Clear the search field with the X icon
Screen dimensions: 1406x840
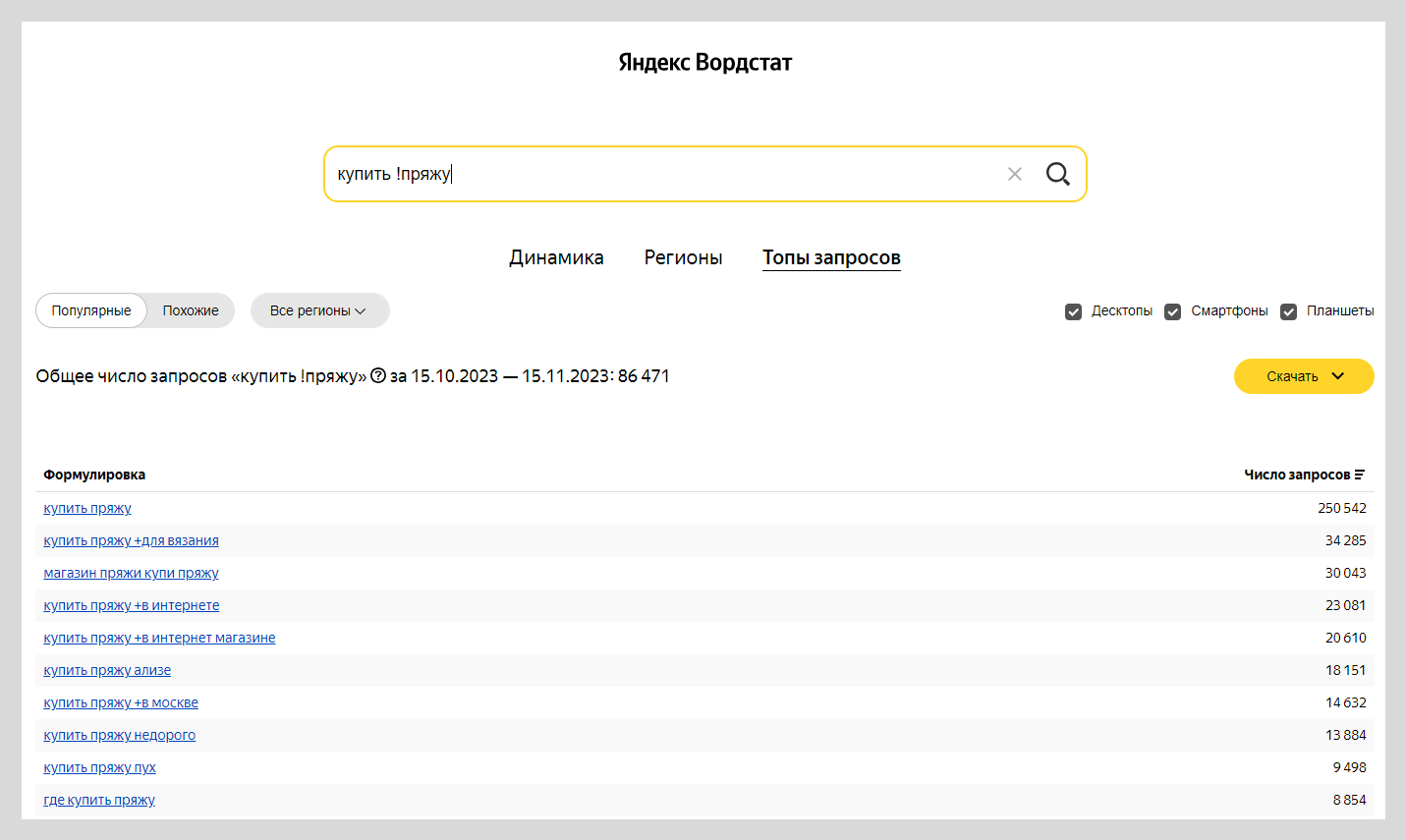[1015, 174]
